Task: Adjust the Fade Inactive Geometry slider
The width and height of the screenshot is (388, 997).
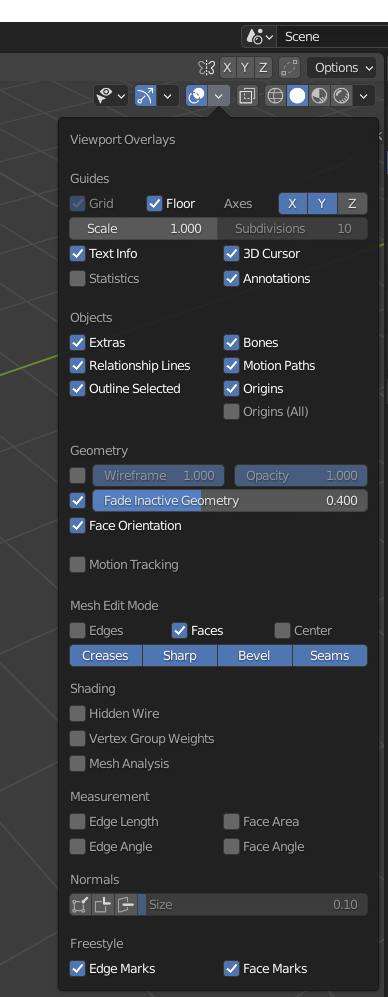Action: point(230,500)
